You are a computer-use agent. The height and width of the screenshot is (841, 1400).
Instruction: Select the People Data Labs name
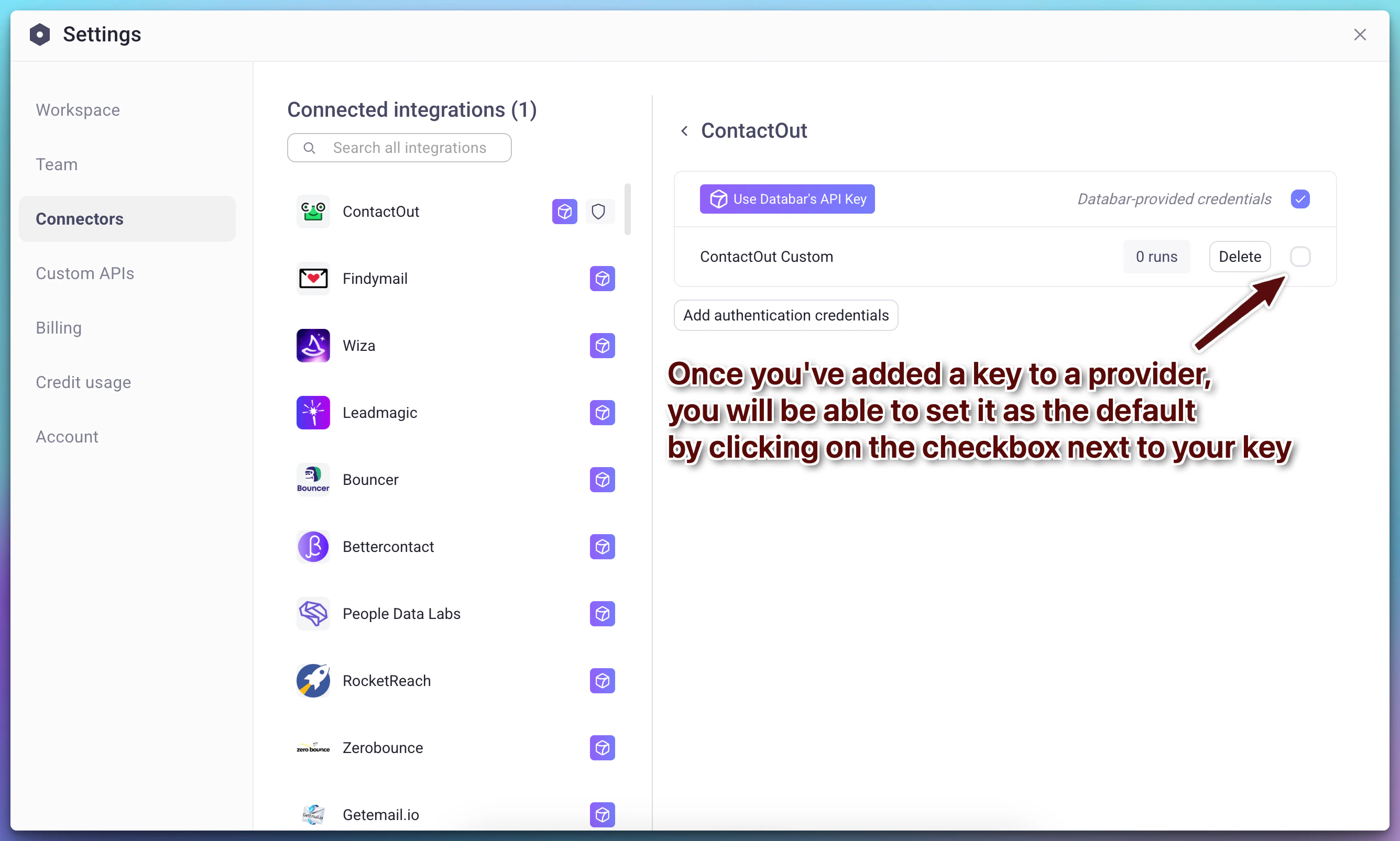401,614
